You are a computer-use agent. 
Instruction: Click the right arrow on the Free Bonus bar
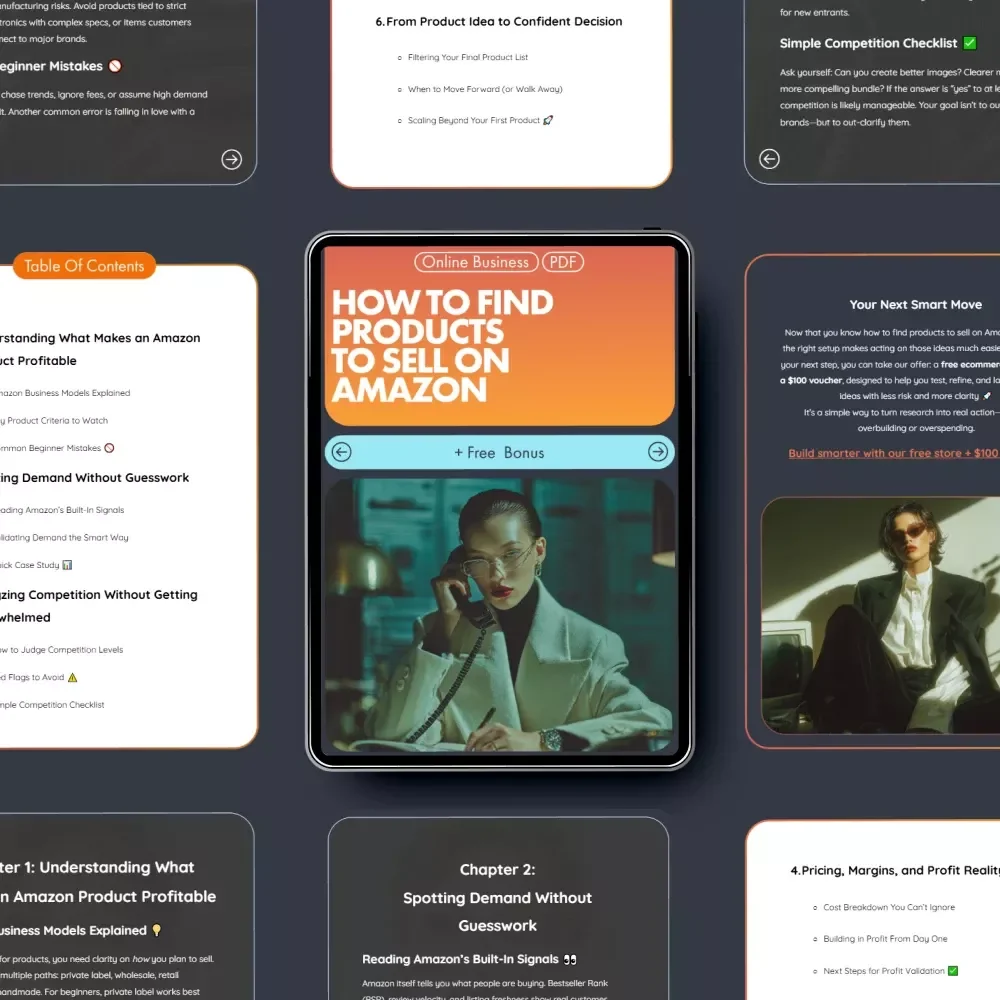(x=658, y=452)
